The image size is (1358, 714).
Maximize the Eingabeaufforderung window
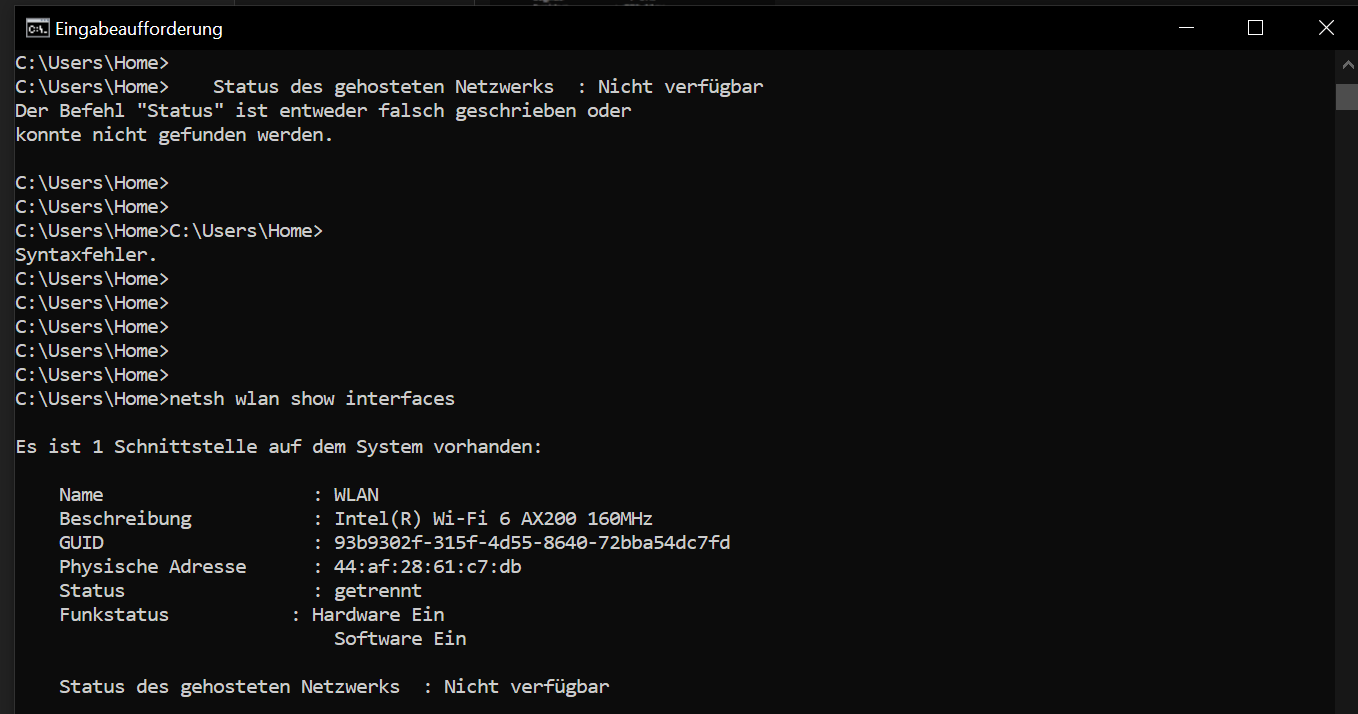point(1255,28)
